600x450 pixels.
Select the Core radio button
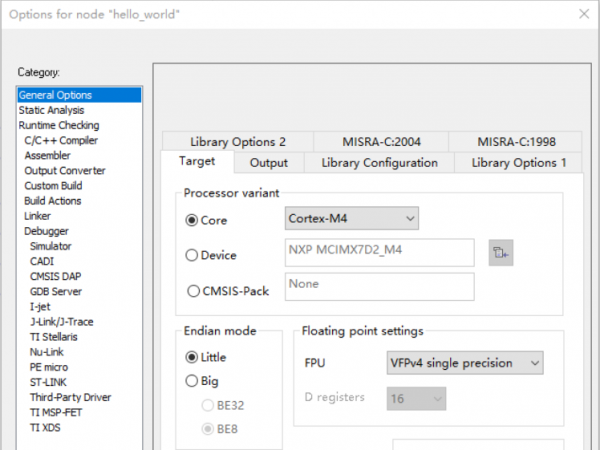192,219
